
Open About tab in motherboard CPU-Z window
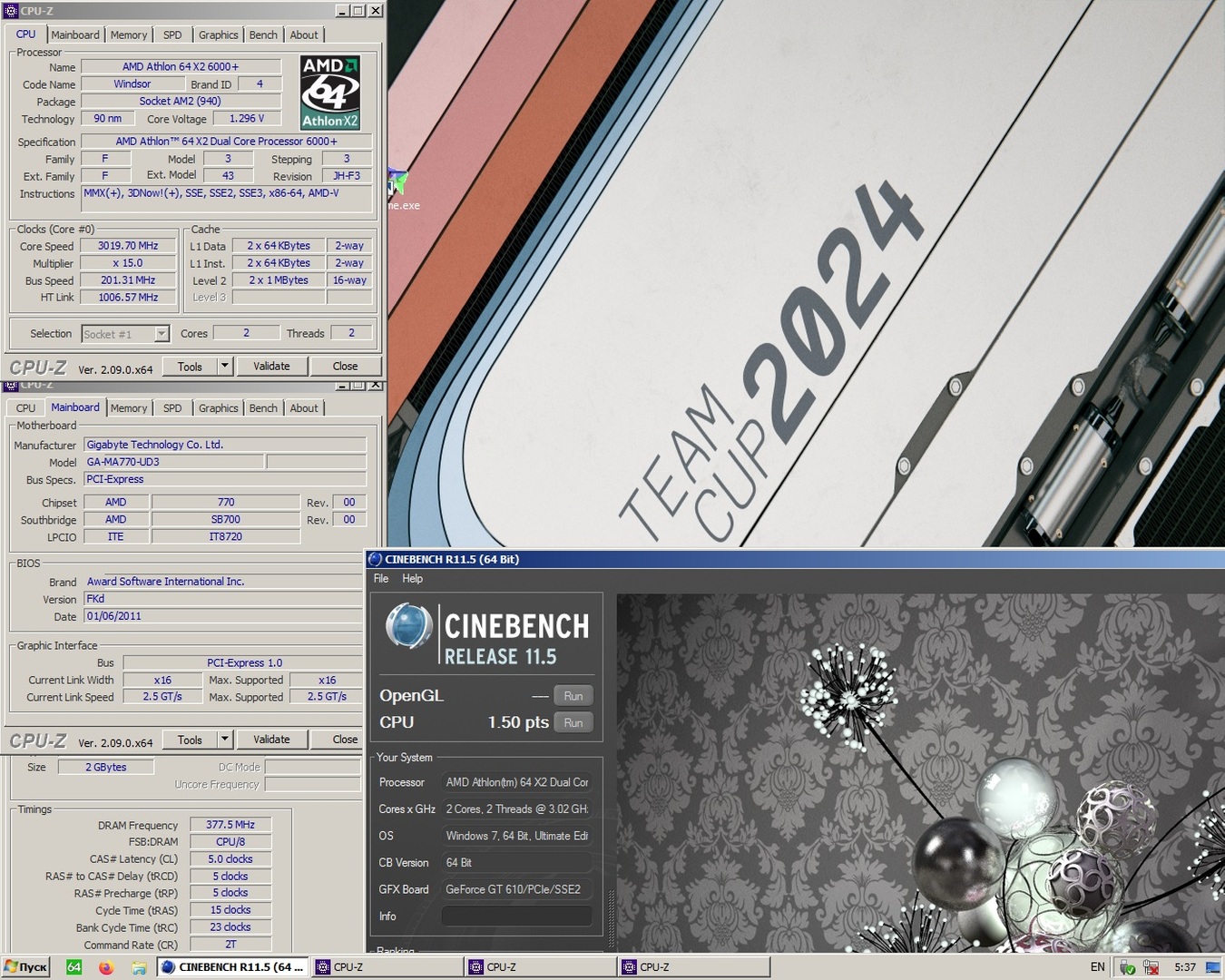click(304, 408)
